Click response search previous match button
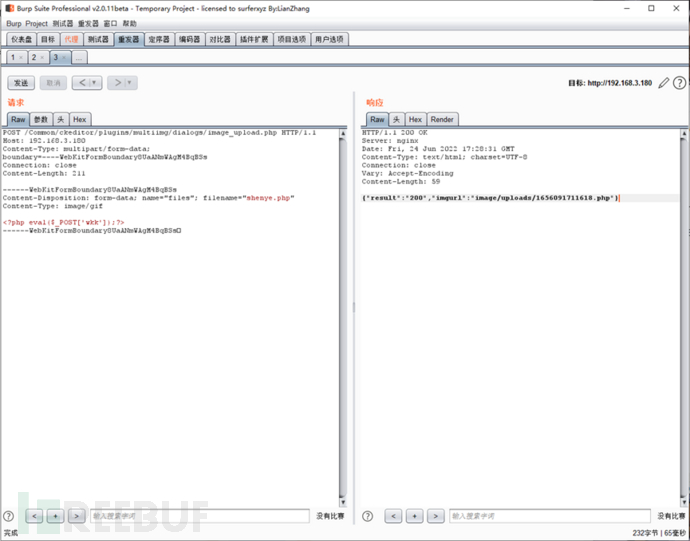Viewport: 690px width, 541px height. pos(393,516)
